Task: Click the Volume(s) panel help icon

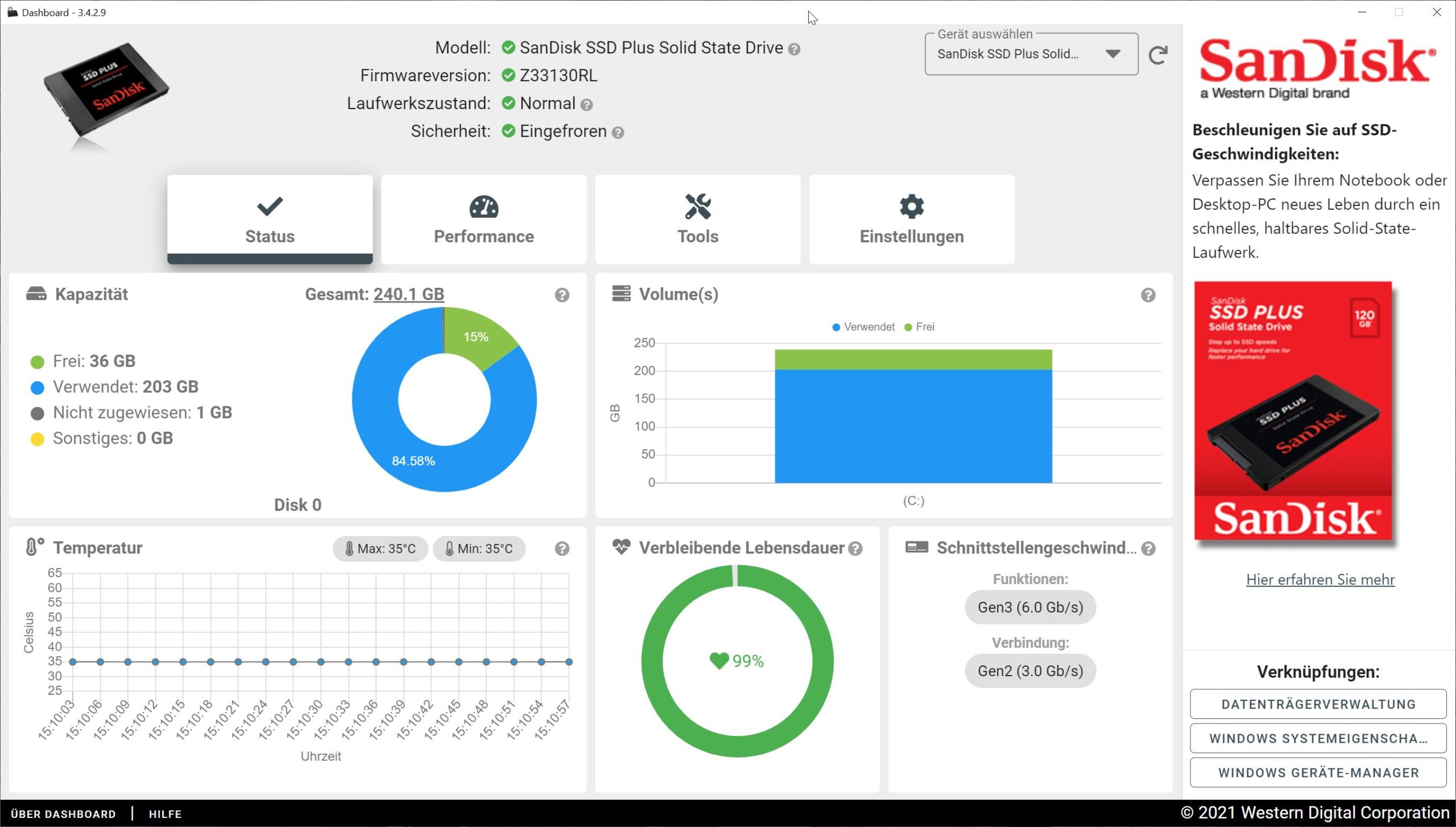Action: click(x=1148, y=295)
